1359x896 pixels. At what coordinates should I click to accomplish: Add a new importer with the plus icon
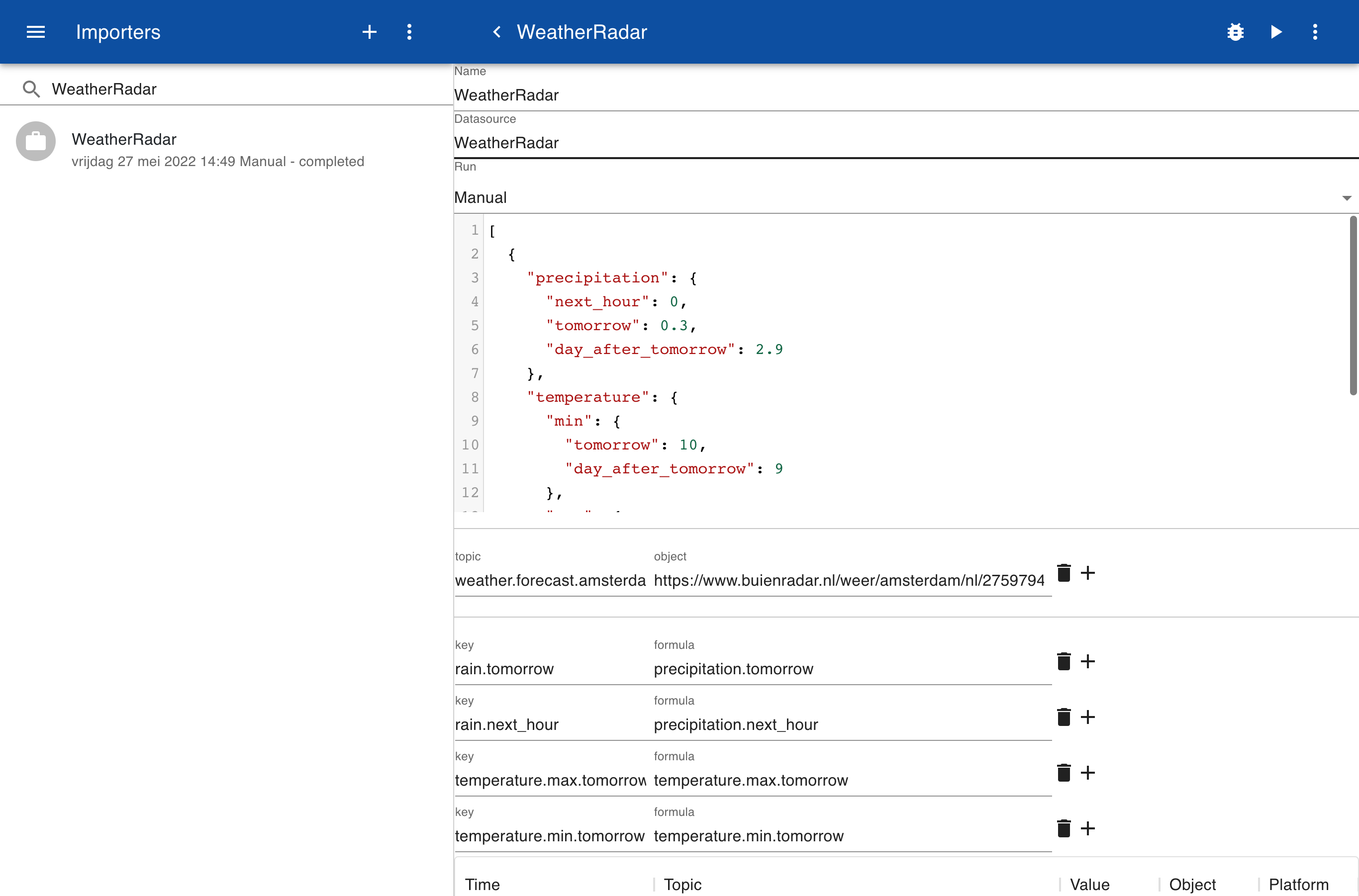[369, 32]
